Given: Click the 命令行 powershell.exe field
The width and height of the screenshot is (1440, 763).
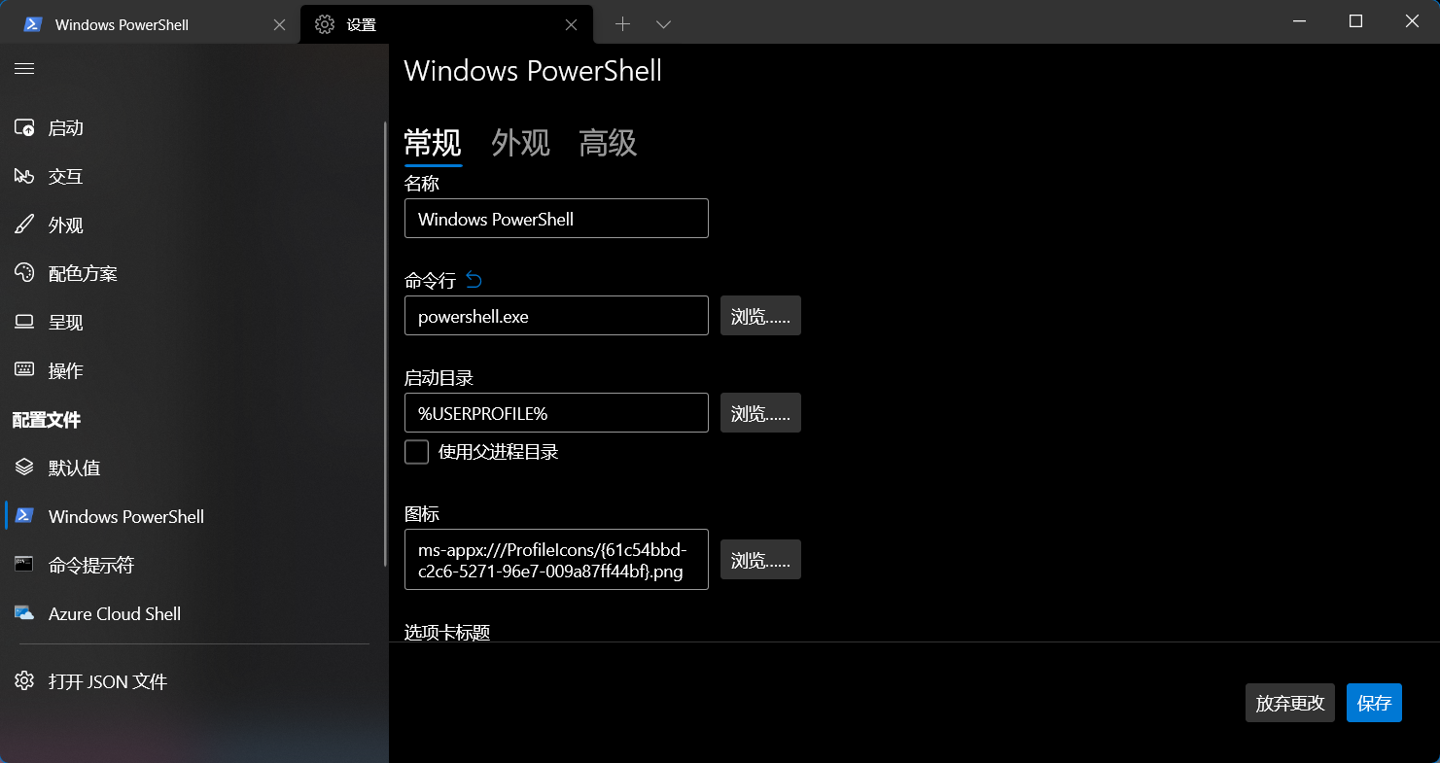Looking at the screenshot, I should [x=556, y=315].
